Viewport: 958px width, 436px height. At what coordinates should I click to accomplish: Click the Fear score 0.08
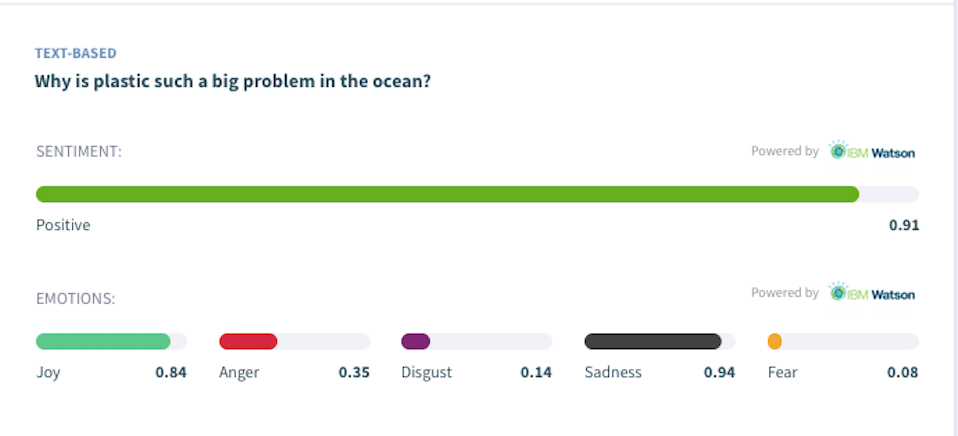(x=902, y=373)
